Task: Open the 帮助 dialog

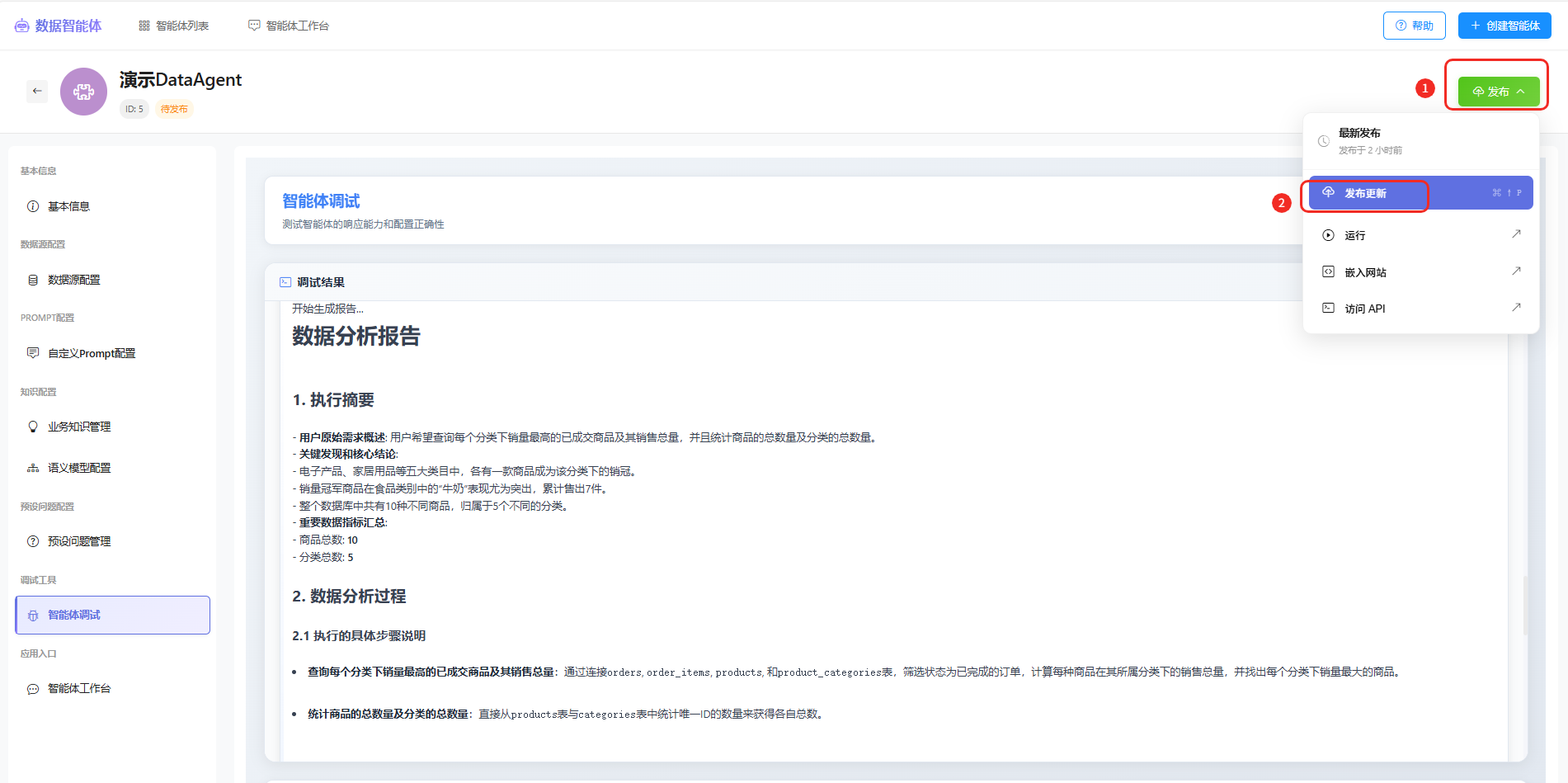Action: point(1414,25)
